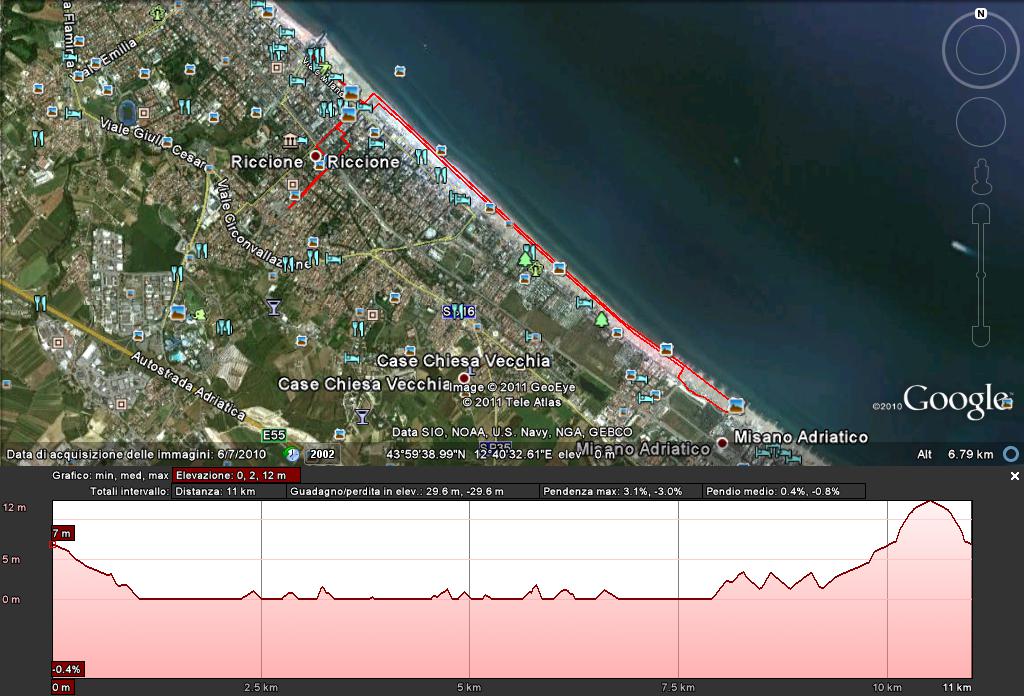Click the highest peak of the elevation profile
Screen dimensions: 1024x696
pyautogui.click(x=930, y=501)
